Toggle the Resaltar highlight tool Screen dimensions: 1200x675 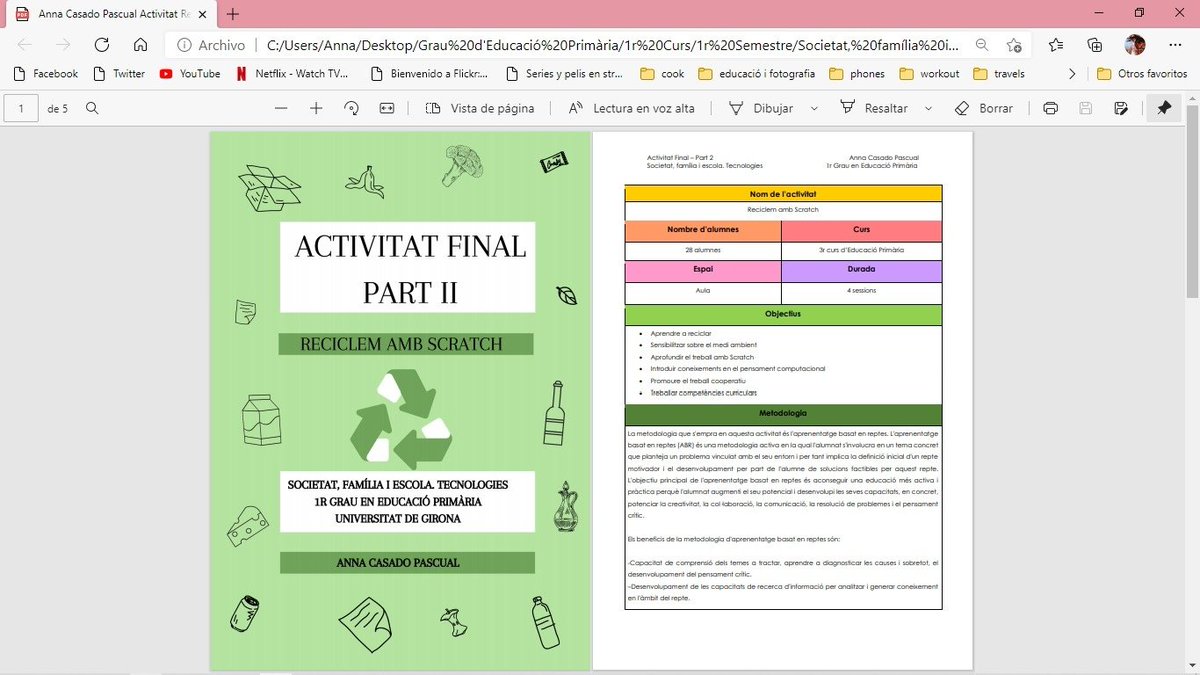click(x=873, y=108)
